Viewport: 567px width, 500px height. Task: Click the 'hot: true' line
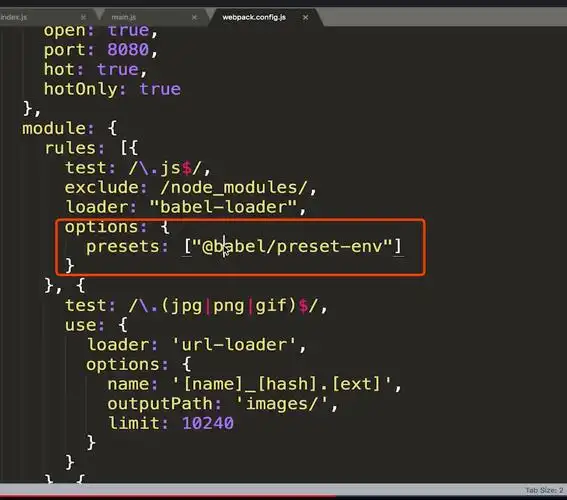click(95, 69)
